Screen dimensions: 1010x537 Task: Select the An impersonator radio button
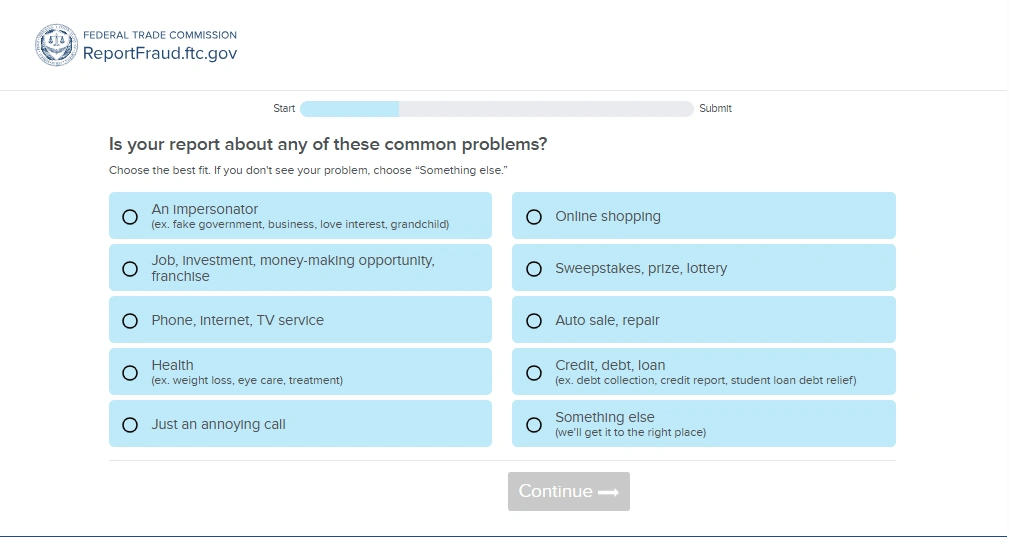coord(130,216)
